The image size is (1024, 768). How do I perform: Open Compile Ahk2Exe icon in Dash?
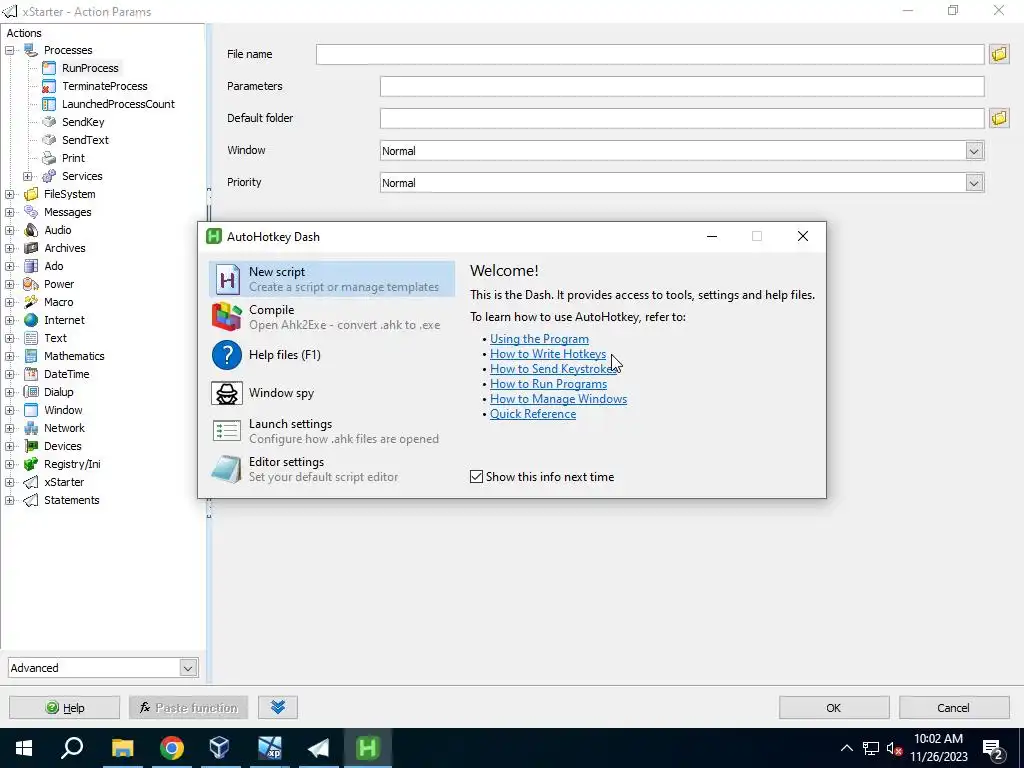point(227,317)
